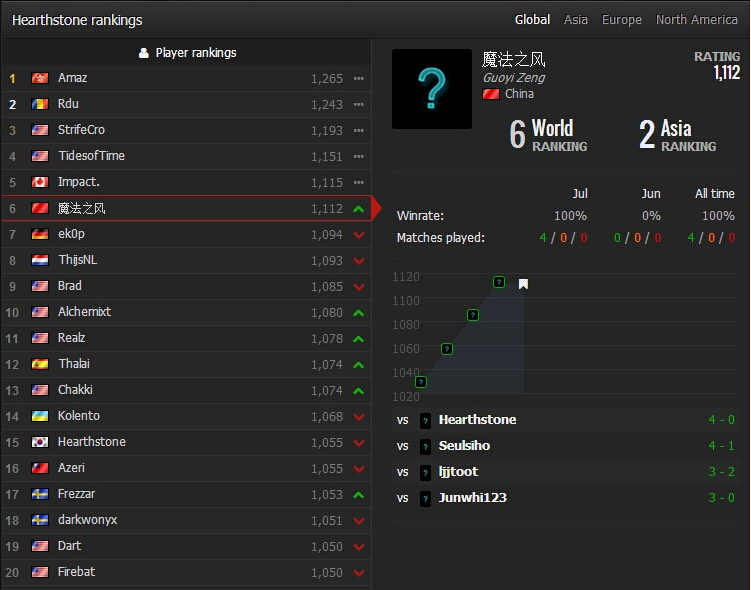
Task: Click the green up arrow for Thalai
Action: tap(359, 365)
